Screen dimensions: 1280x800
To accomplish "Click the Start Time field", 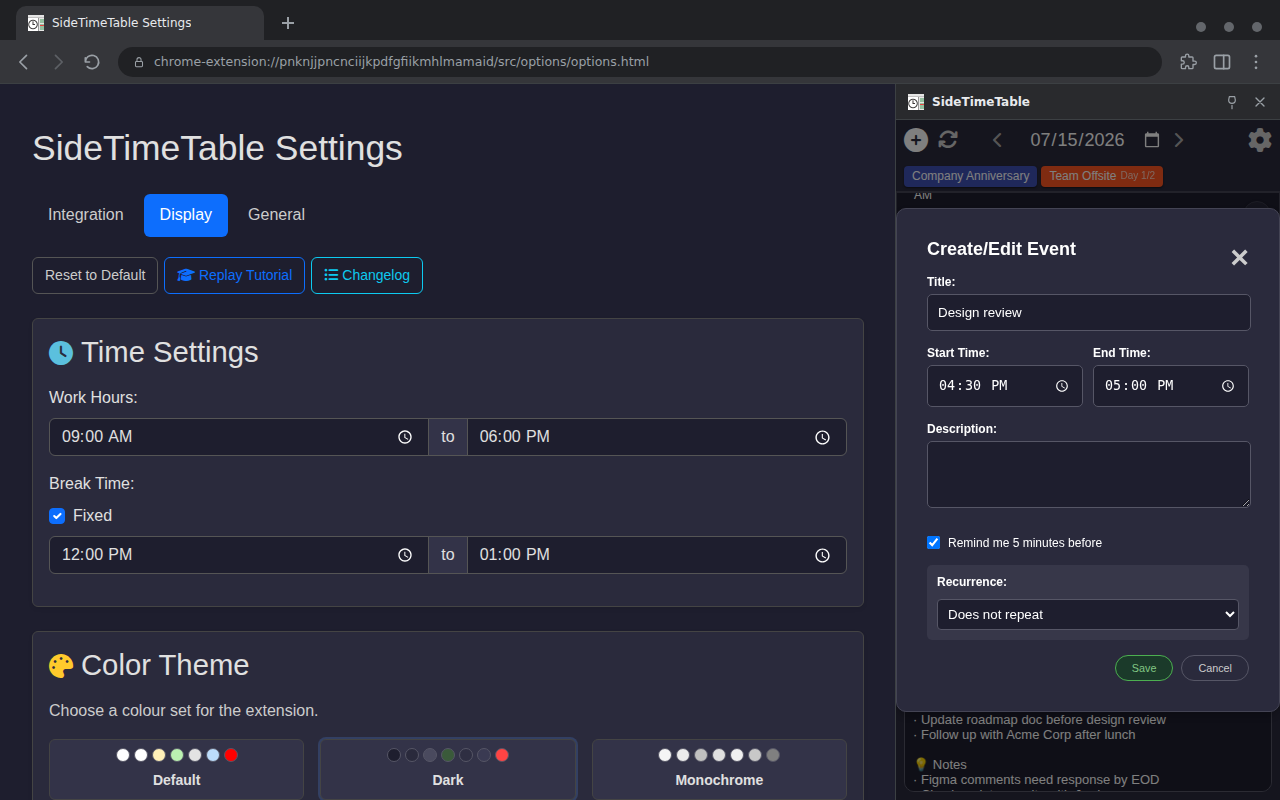I will click(1004, 386).
